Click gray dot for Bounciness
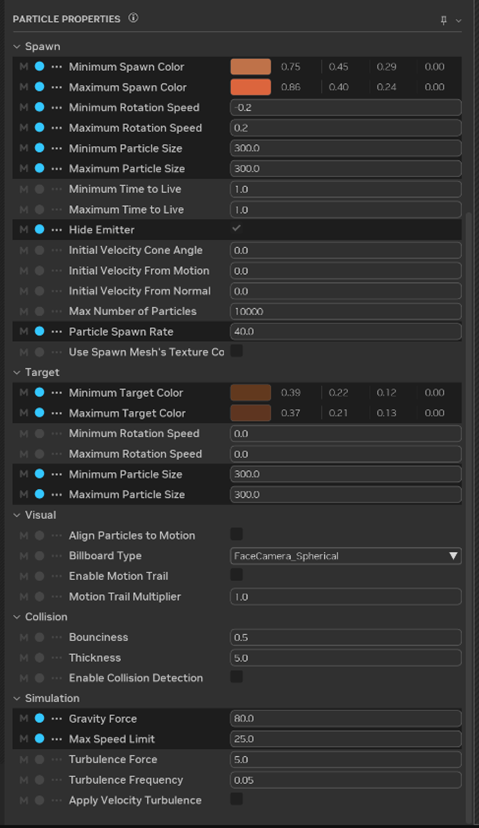Image resolution: width=479 pixels, height=828 pixels. pyautogui.click(x=40, y=637)
